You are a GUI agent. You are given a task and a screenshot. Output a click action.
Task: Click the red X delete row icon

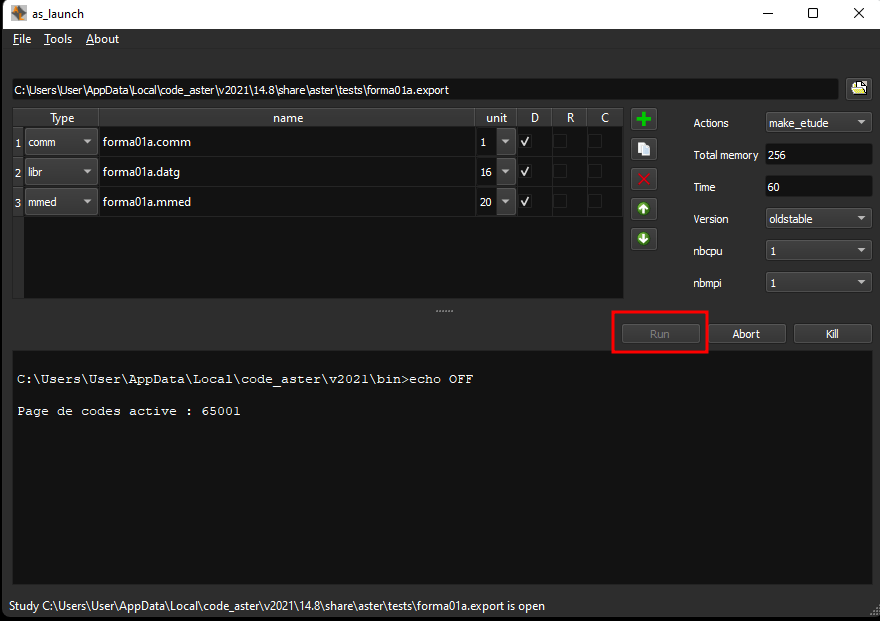coord(644,180)
